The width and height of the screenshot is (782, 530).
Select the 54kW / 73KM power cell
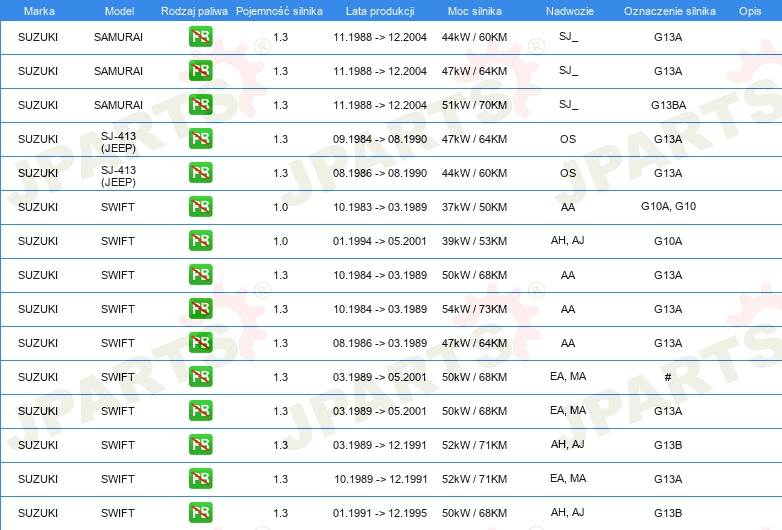474,309
